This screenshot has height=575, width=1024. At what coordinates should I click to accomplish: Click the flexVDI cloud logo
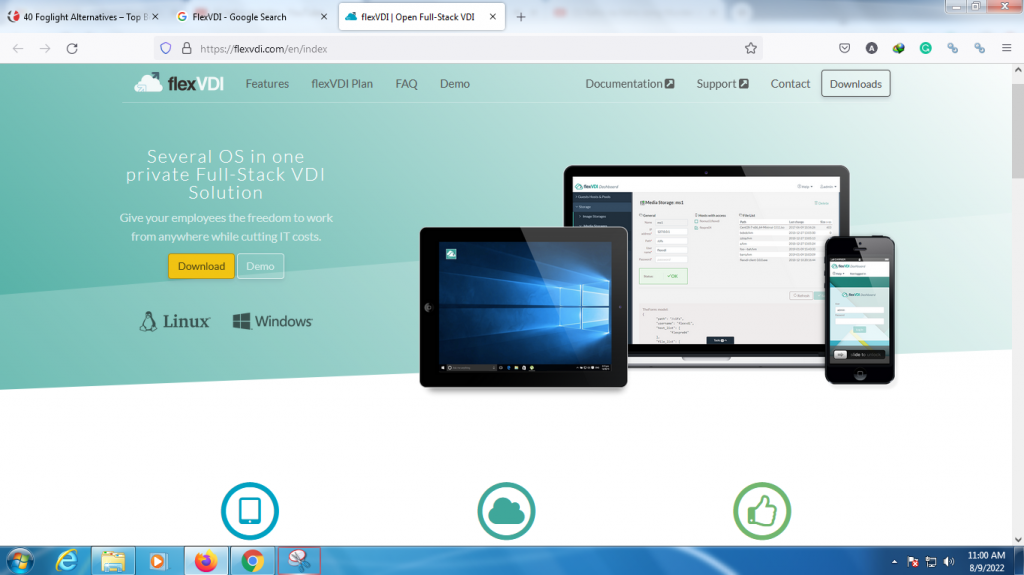[179, 83]
